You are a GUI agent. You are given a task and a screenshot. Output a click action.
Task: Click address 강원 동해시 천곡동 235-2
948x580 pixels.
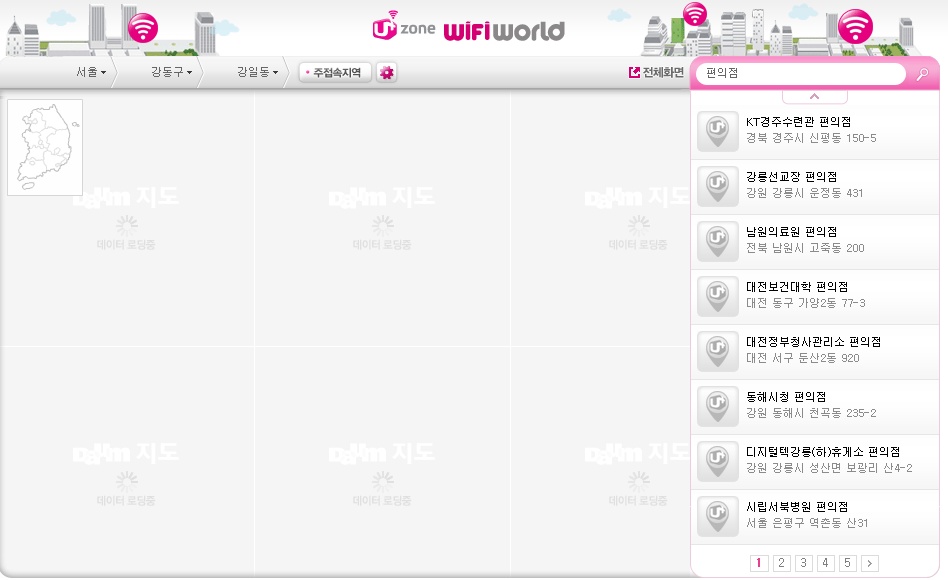point(811,414)
